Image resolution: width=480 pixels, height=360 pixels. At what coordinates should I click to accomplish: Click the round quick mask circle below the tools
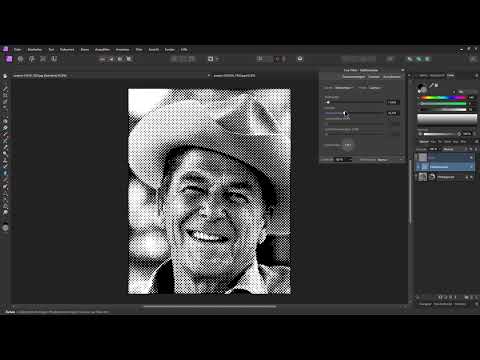pos(5,228)
